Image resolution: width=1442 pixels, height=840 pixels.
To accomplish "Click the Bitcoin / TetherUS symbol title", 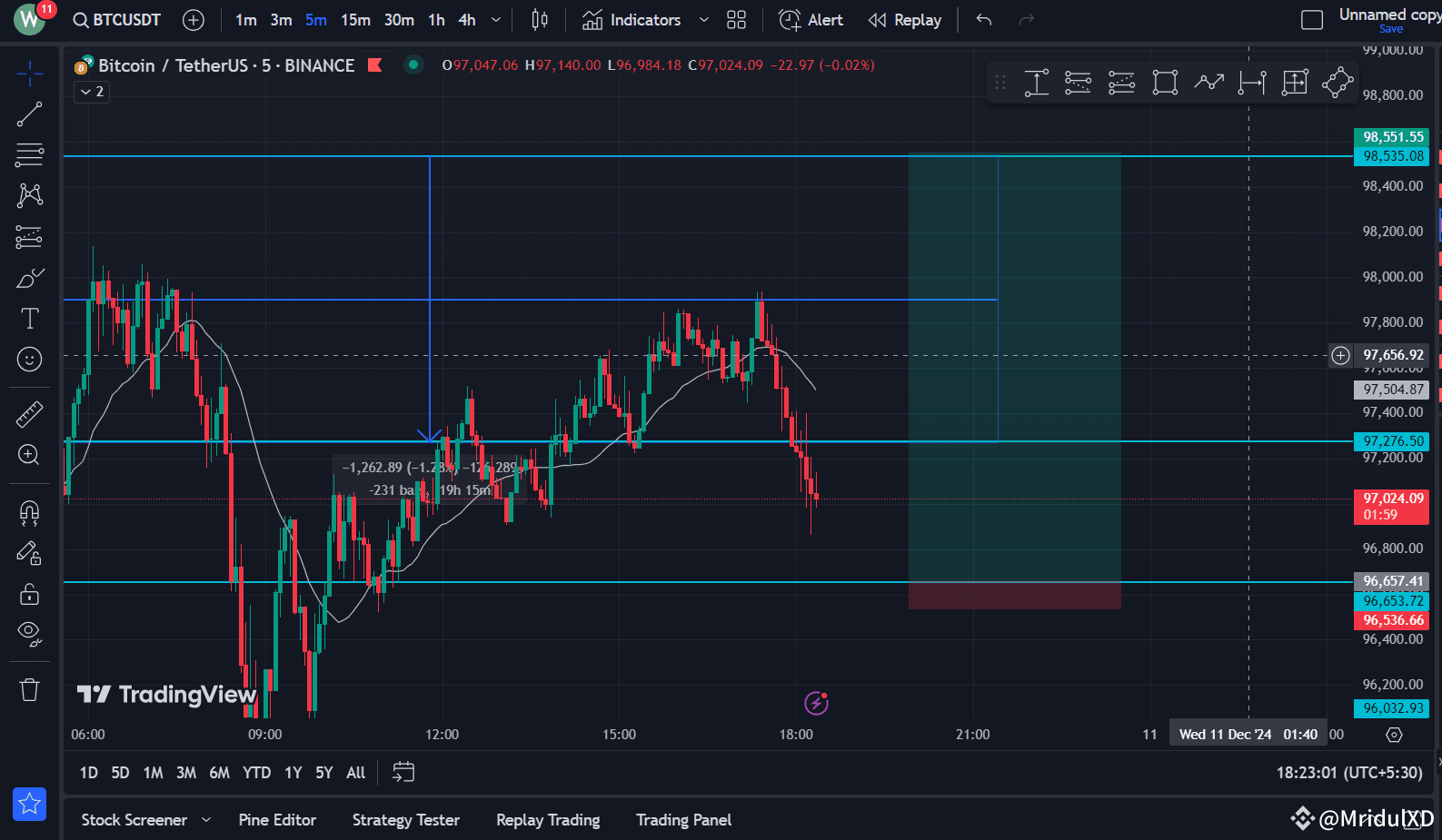I will 226,65.
